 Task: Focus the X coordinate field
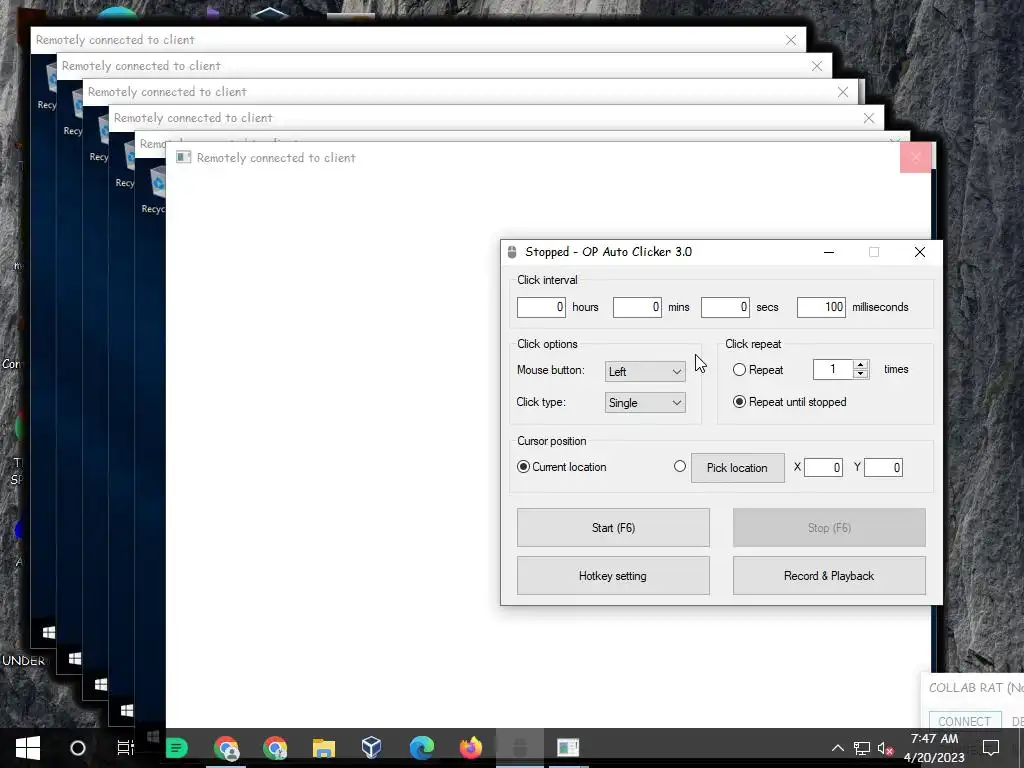823,468
